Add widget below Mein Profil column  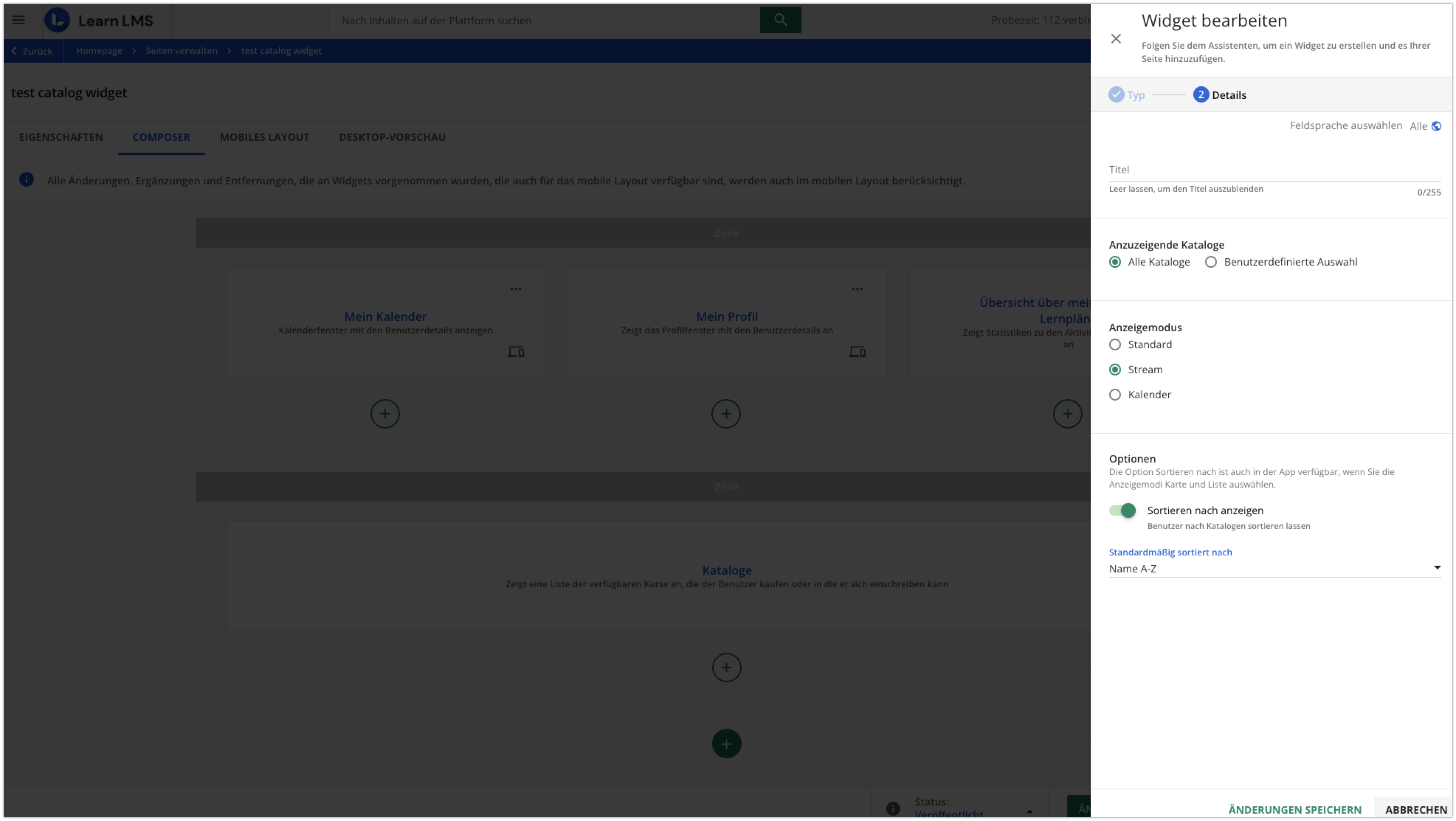pos(726,413)
